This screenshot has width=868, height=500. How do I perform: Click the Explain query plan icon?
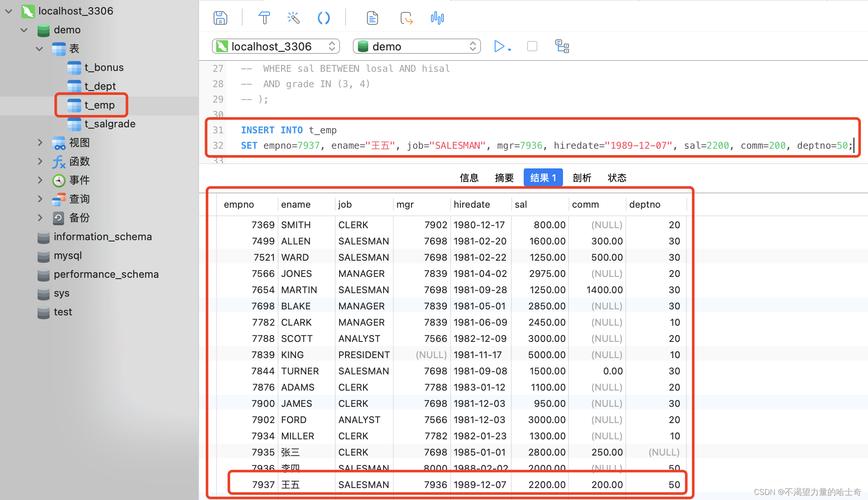point(562,46)
